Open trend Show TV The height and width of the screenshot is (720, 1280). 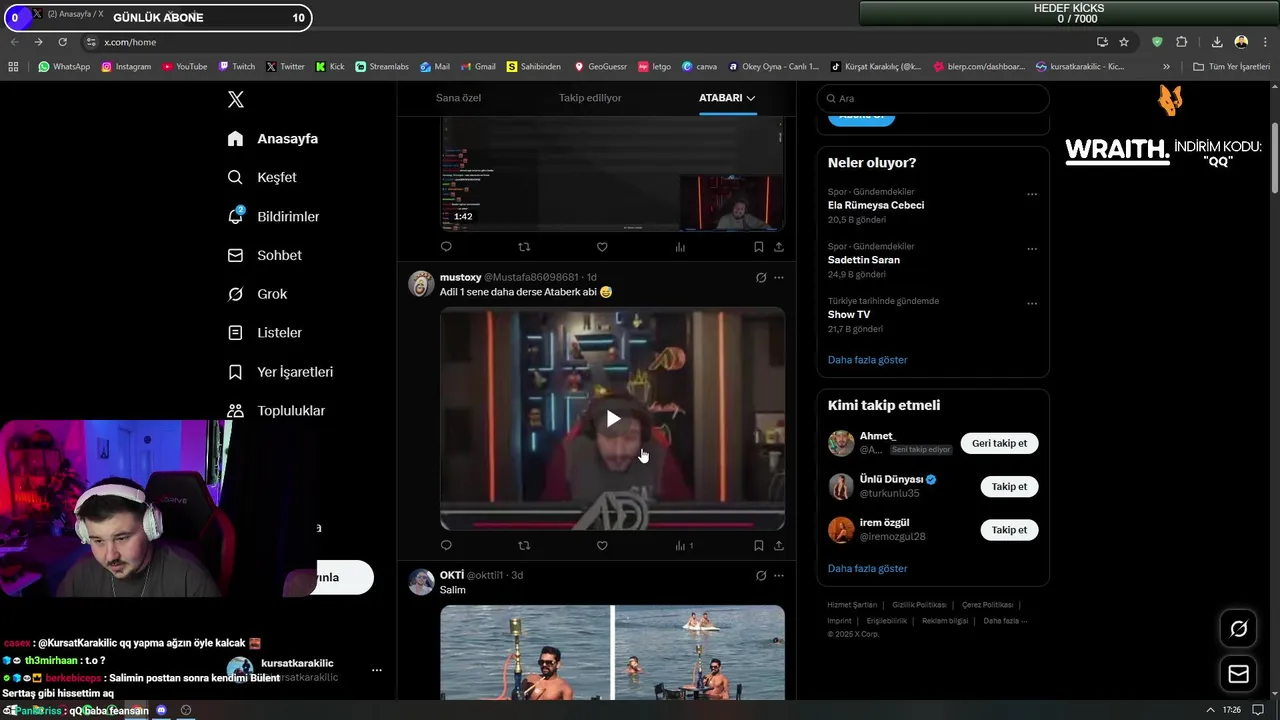849,315
